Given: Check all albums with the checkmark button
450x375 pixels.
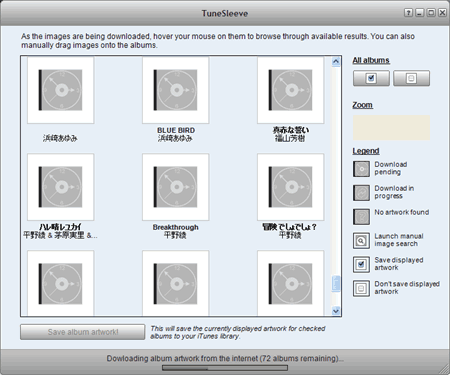Looking at the screenshot, I should coord(371,78).
